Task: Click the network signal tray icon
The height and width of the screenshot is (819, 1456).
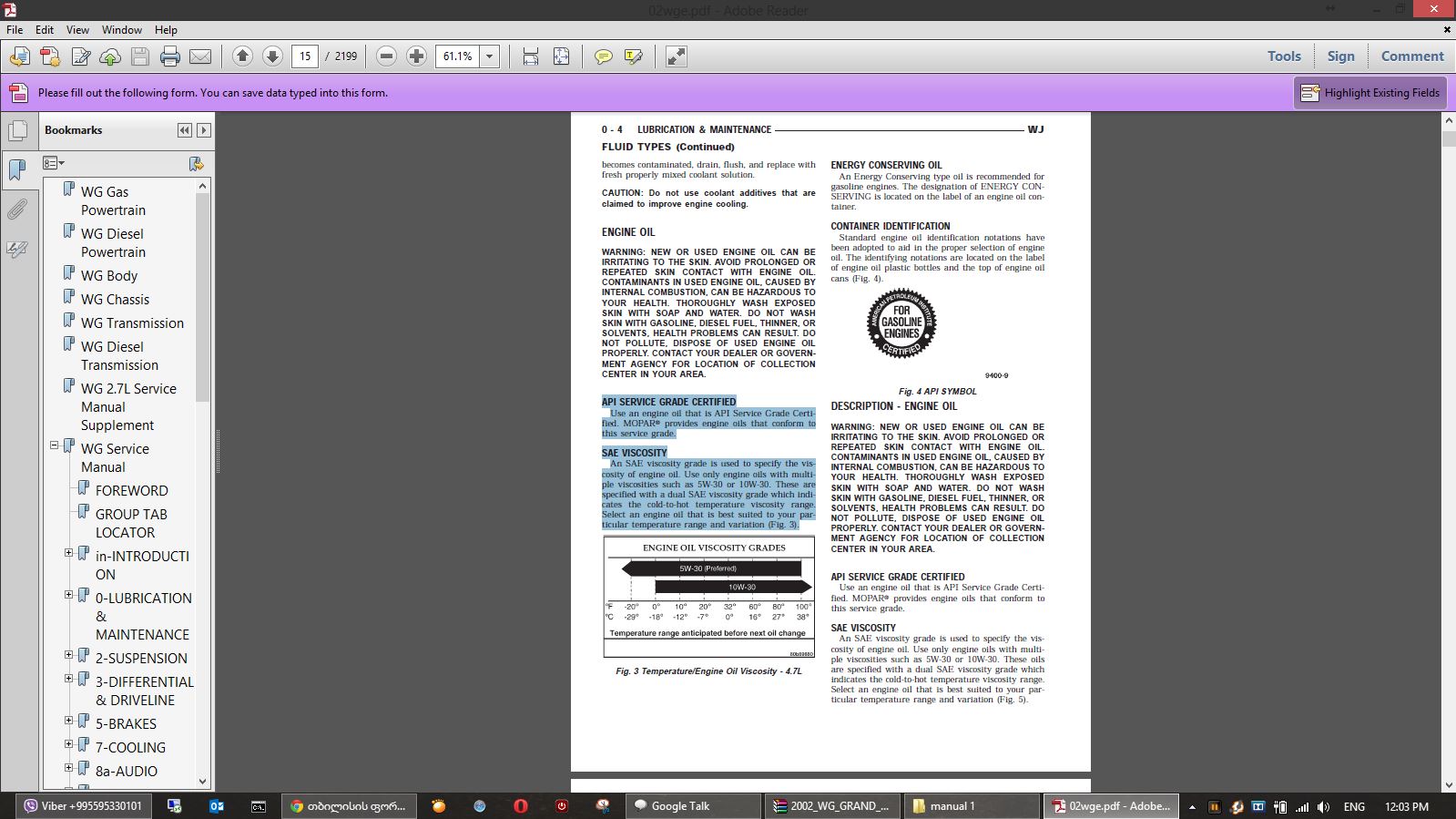Action: tap(1302, 807)
